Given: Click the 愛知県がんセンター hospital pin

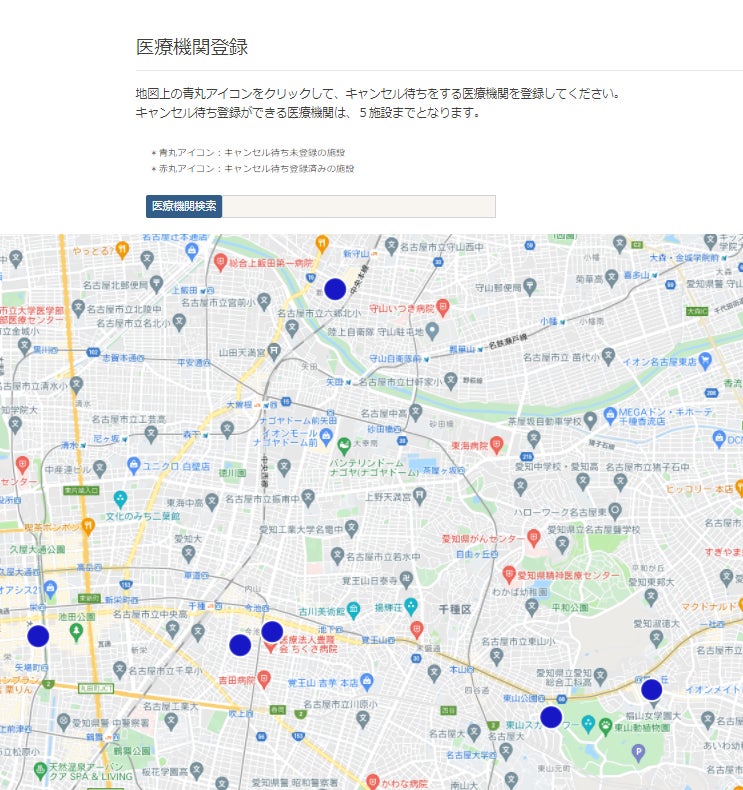Looking at the screenshot, I should [x=533, y=538].
